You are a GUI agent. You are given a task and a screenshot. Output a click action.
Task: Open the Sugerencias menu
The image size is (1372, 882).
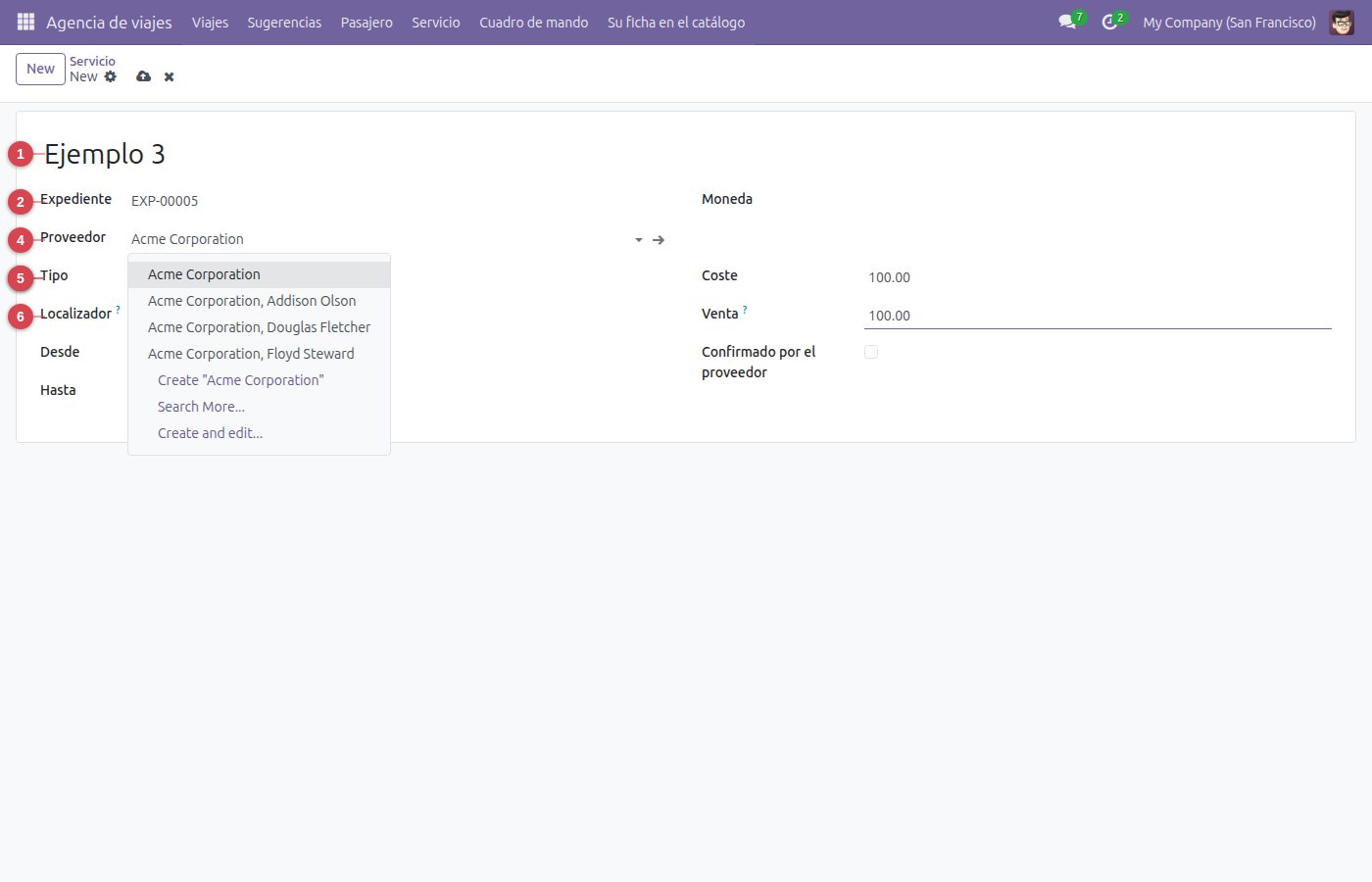tap(284, 22)
